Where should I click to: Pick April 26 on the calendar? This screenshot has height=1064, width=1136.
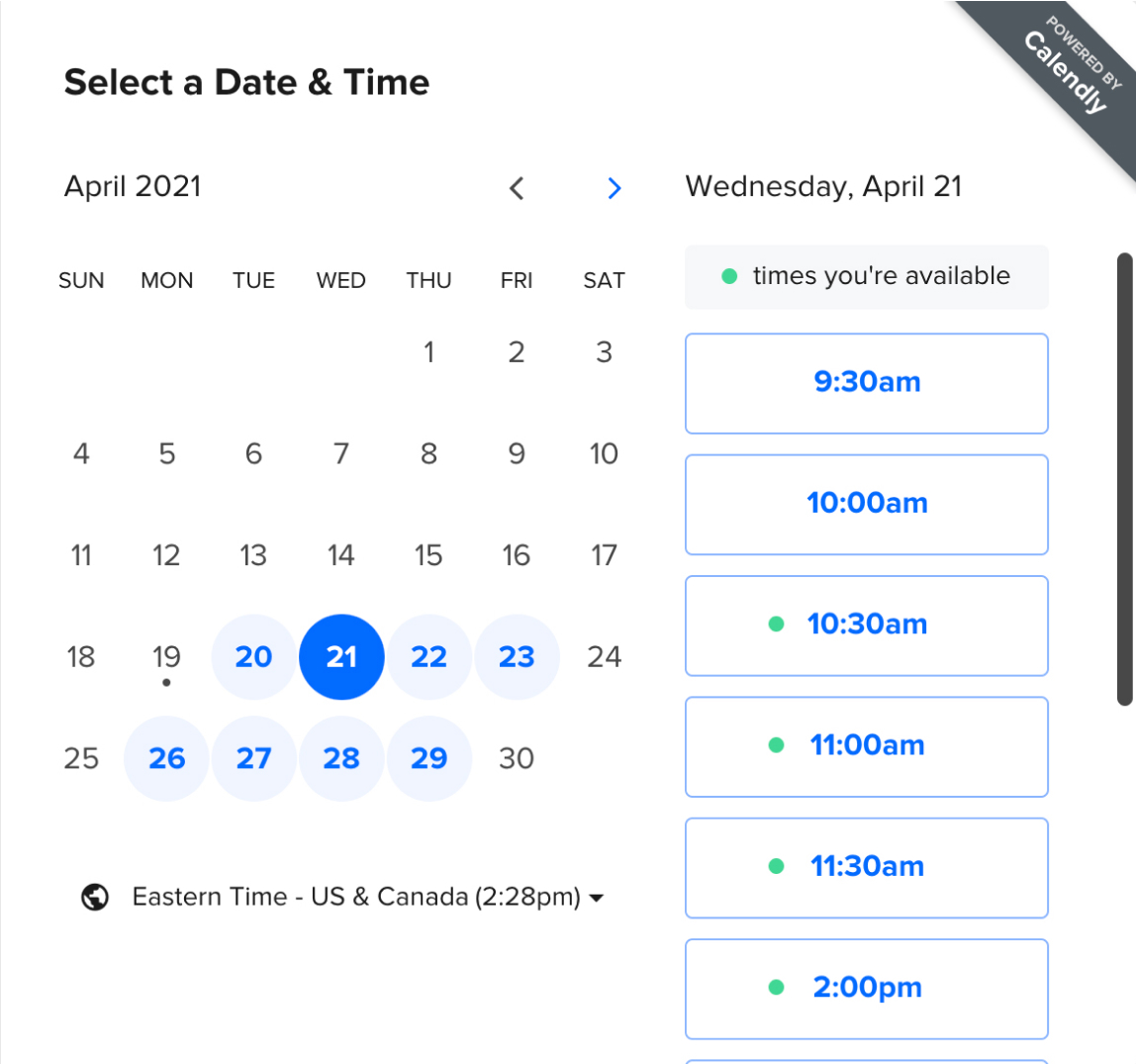(x=166, y=758)
